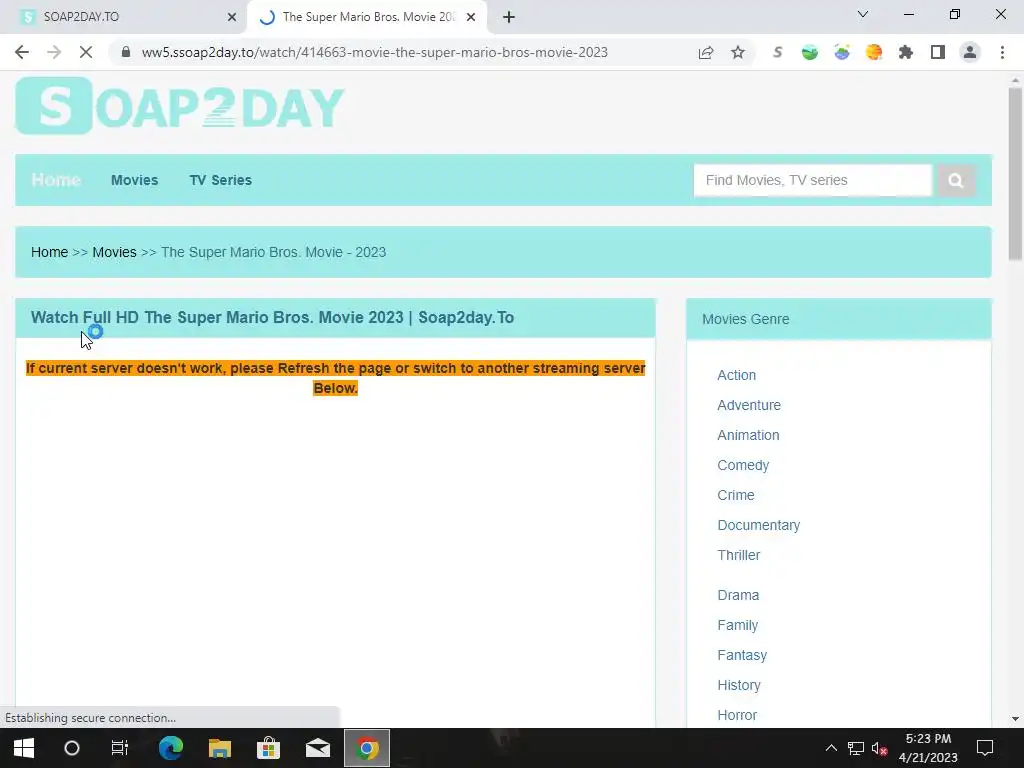Go back with the browser back arrow

(22, 52)
